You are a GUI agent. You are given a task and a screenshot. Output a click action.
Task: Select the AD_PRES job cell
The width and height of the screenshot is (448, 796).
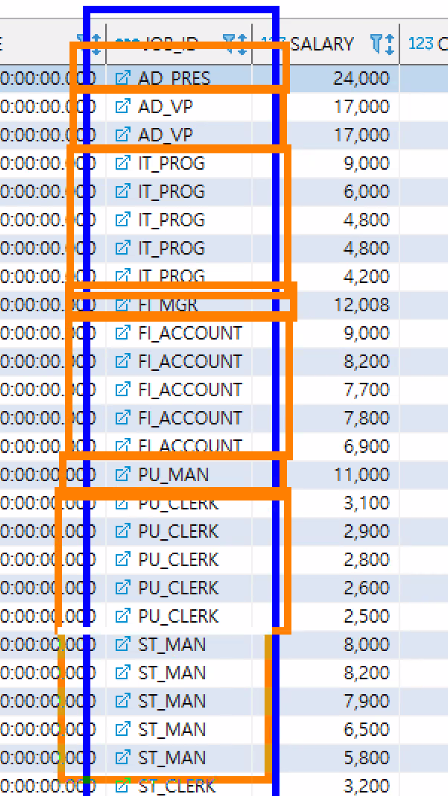coord(179,78)
